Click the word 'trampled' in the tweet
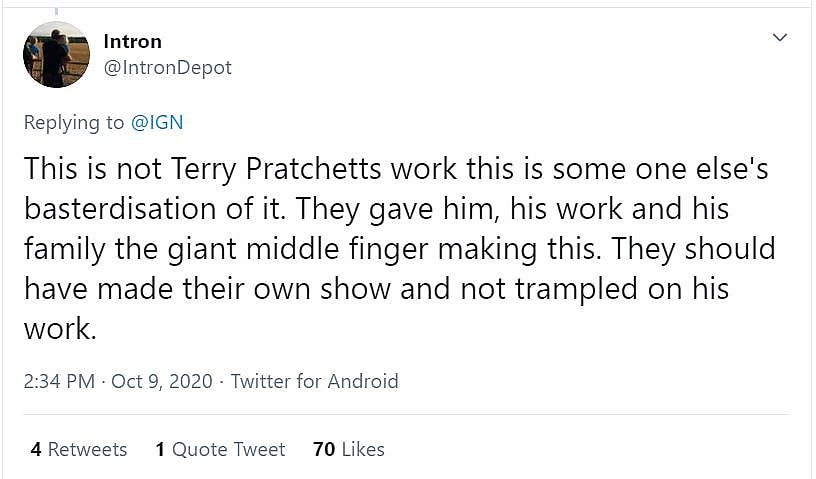816x479 pixels. click(559, 289)
